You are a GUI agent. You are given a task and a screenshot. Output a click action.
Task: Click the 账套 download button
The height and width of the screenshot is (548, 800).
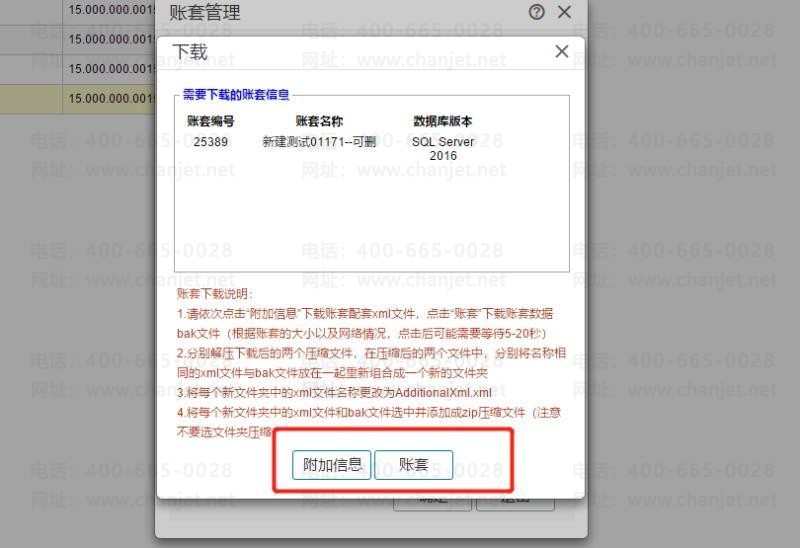(413, 465)
